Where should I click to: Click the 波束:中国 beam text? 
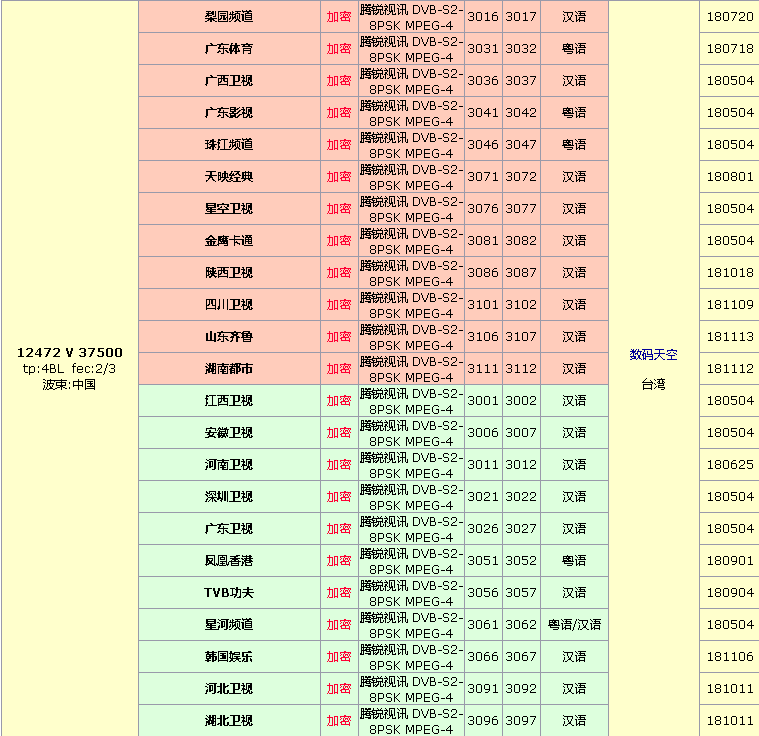[69, 384]
